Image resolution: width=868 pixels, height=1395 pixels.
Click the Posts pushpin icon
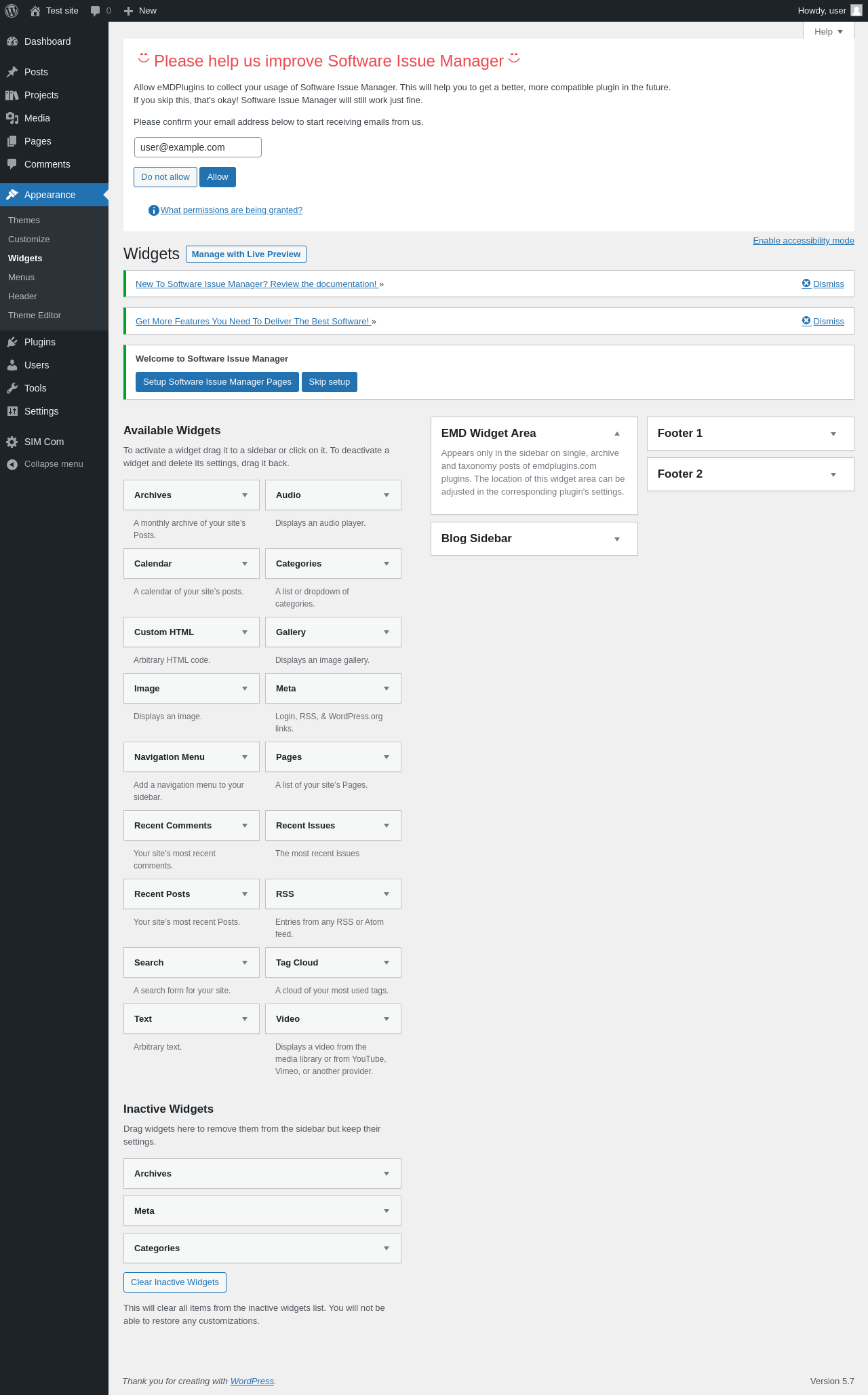(x=12, y=72)
